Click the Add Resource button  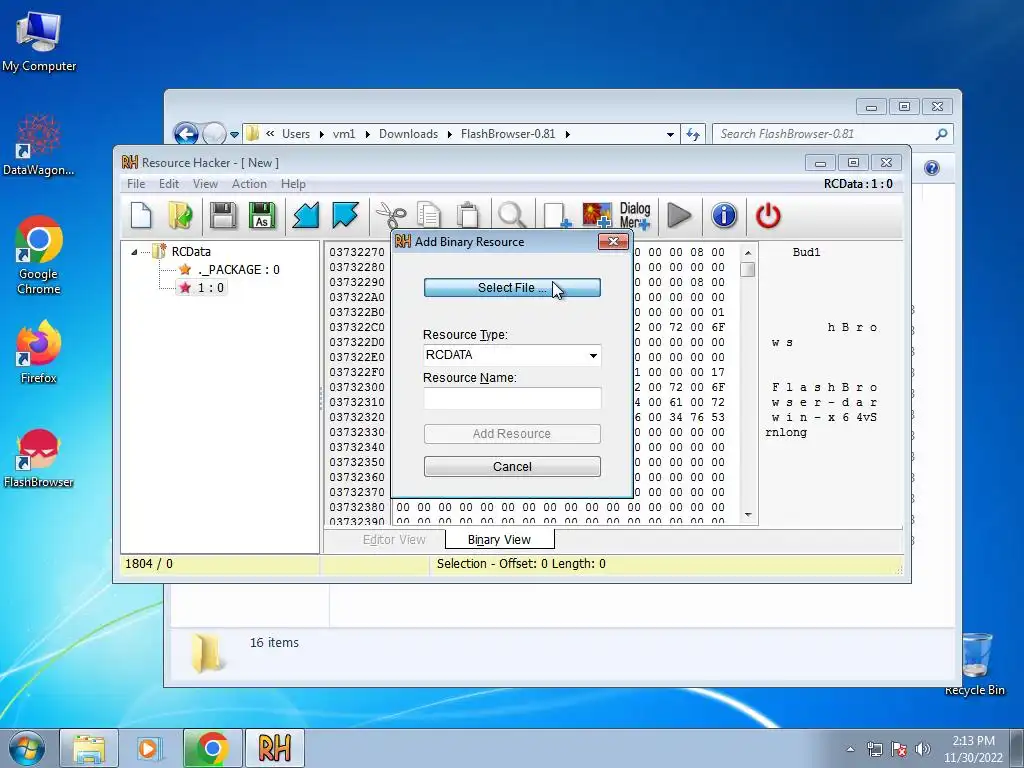512,434
